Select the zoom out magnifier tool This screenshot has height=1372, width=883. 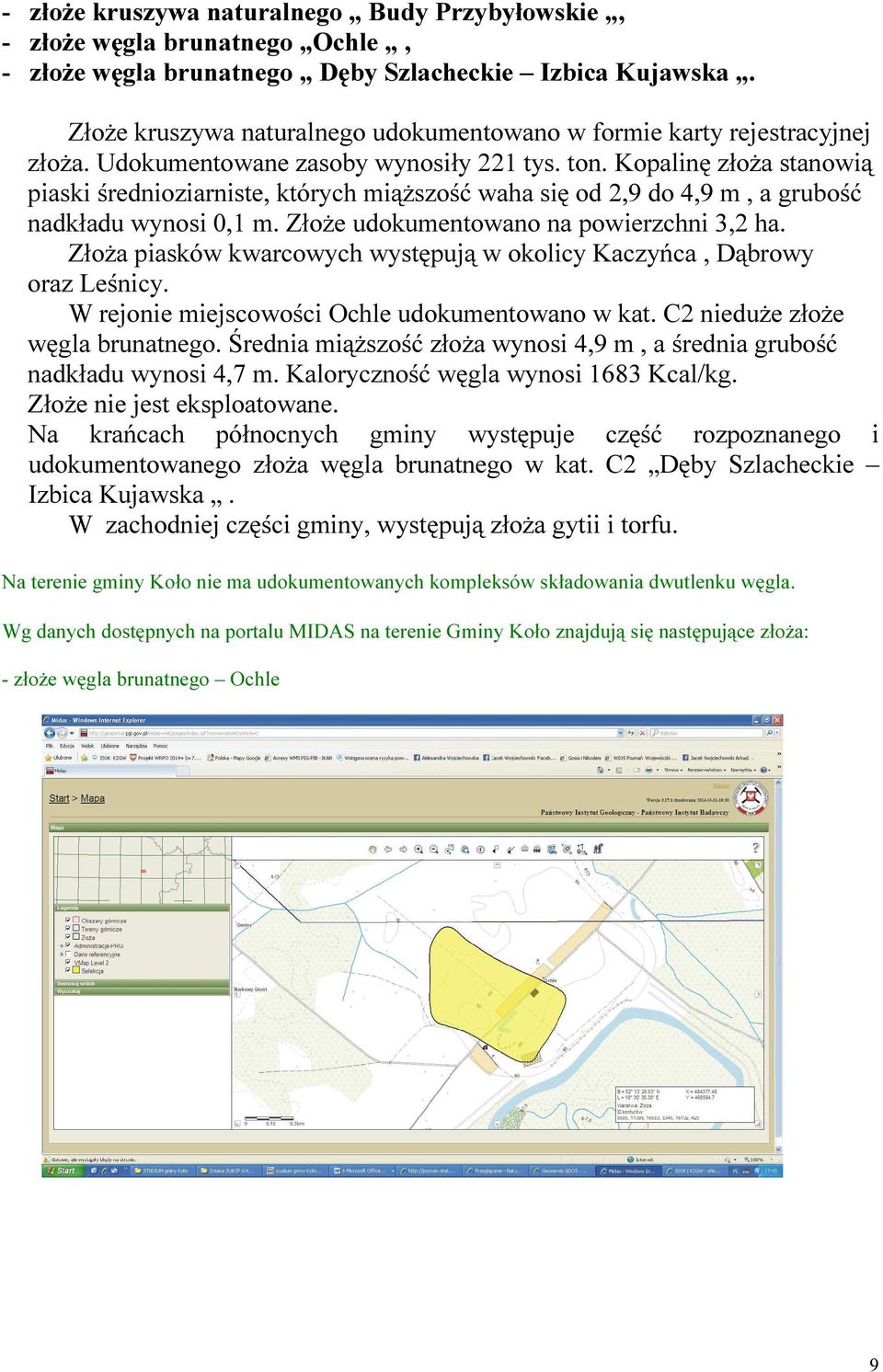coord(433,848)
